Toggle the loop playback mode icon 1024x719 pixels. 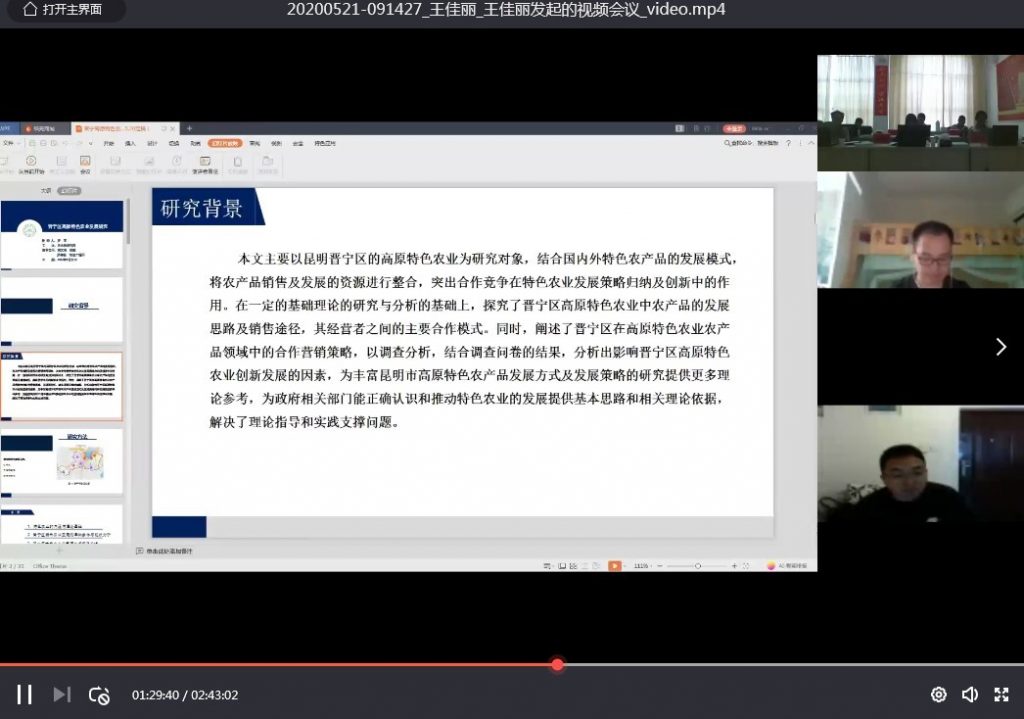coord(98,695)
